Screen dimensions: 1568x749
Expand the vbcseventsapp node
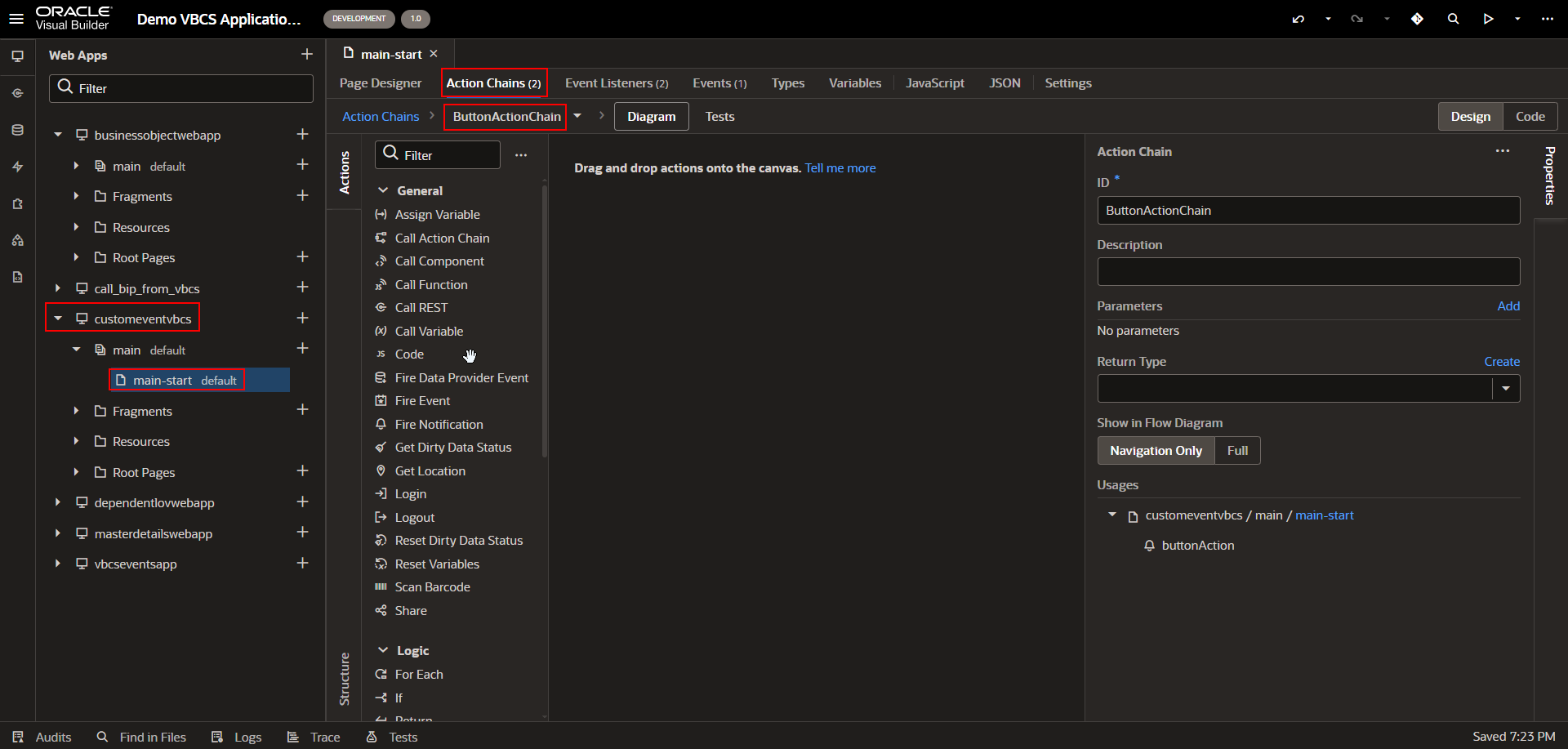click(58, 564)
